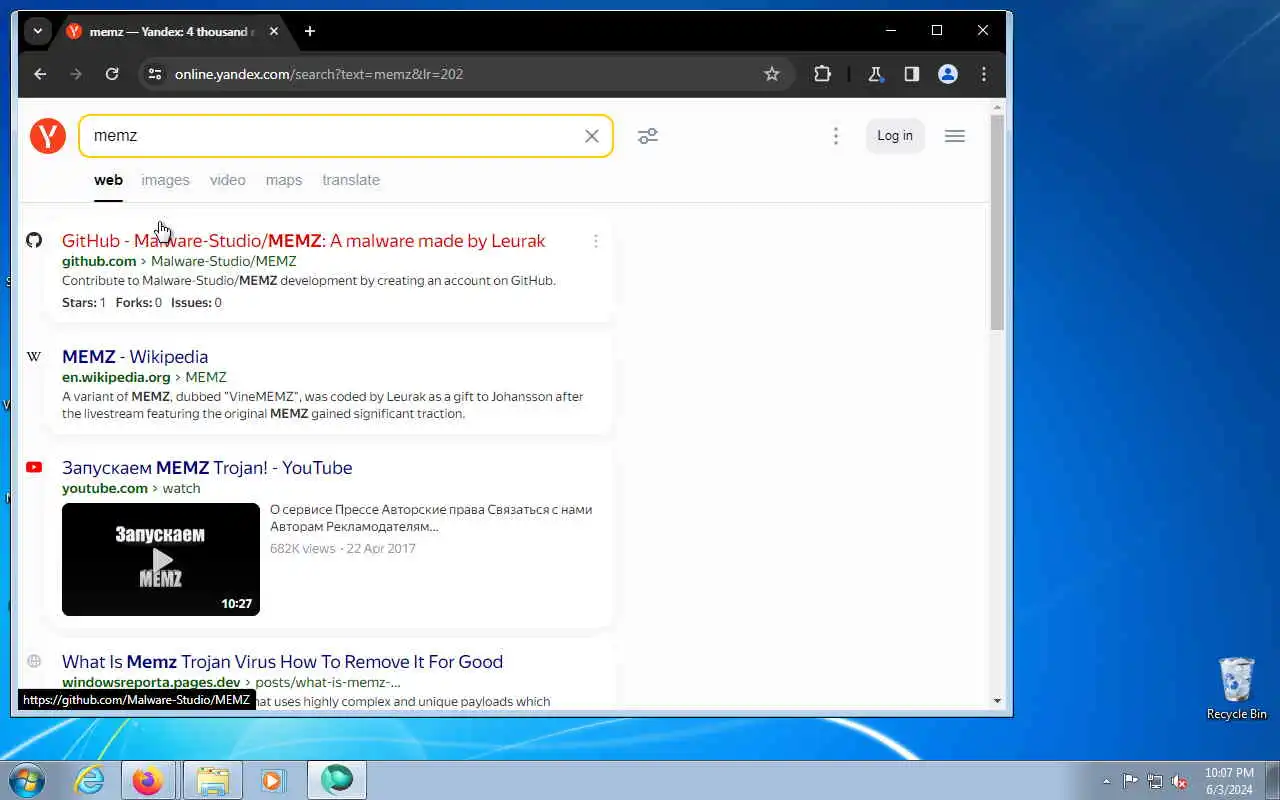
Task: Click the GitHub favicon beside first result
Action: click(34, 240)
